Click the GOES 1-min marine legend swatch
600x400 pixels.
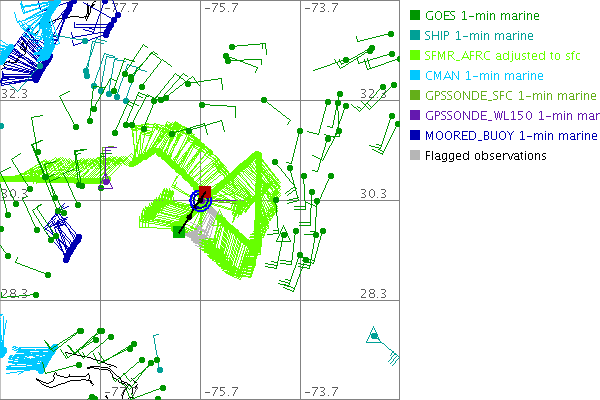coord(413,16)
